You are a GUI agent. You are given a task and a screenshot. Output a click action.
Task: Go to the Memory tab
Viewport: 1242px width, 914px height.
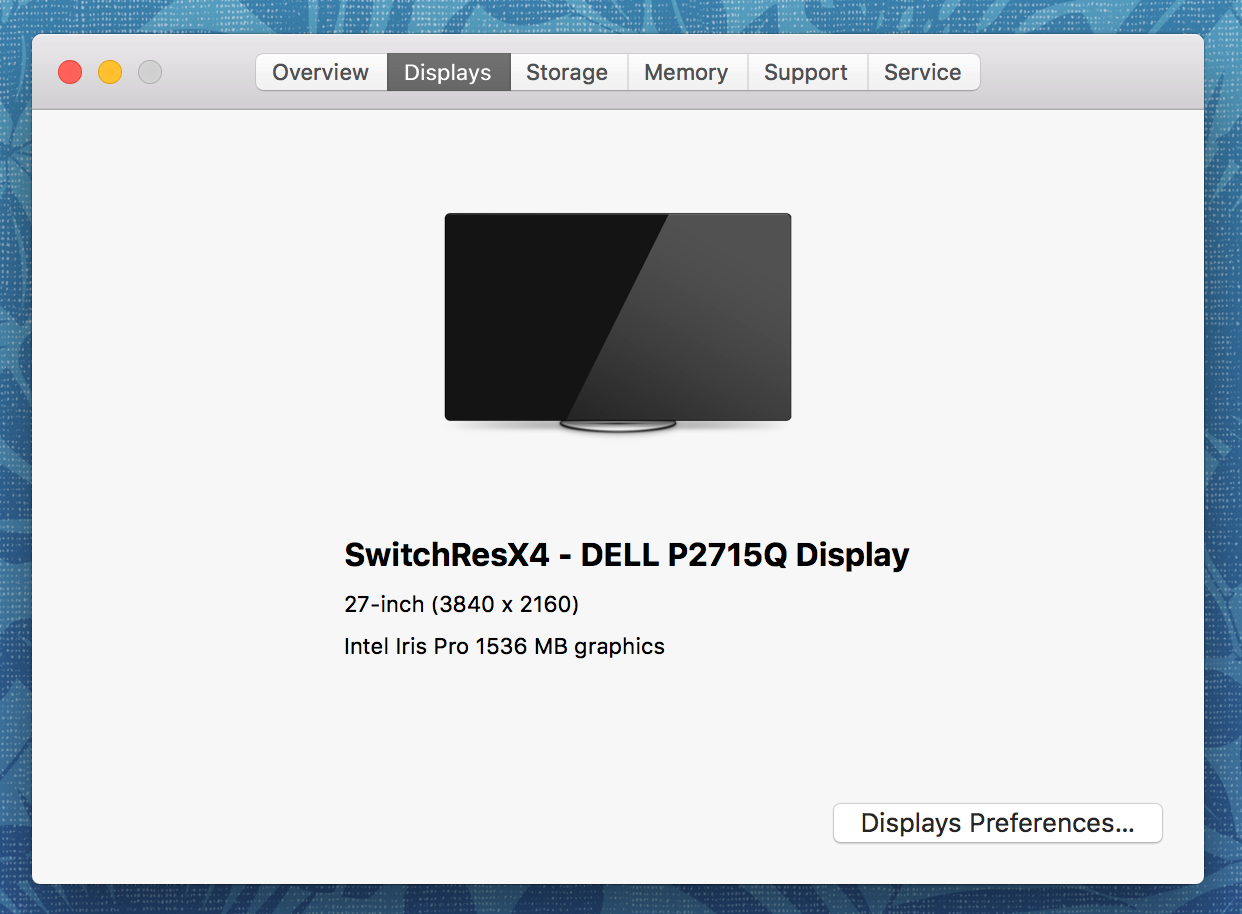(687, 72)
